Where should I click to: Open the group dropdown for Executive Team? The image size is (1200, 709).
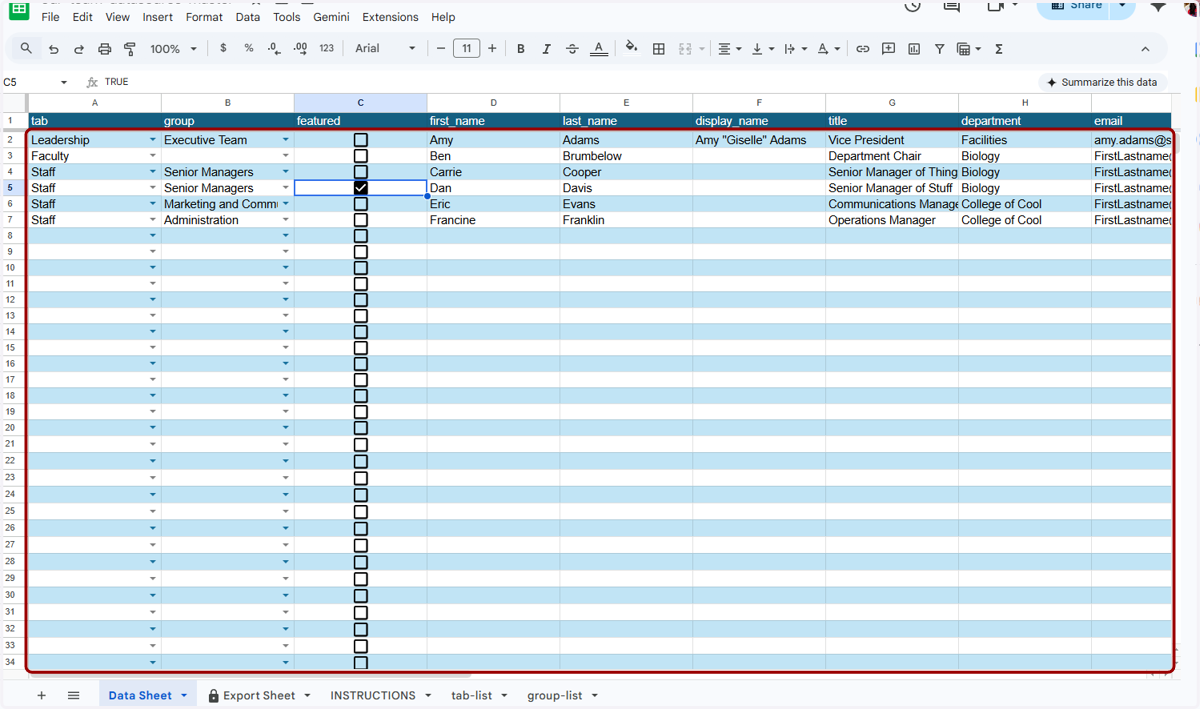pos(286,140)
